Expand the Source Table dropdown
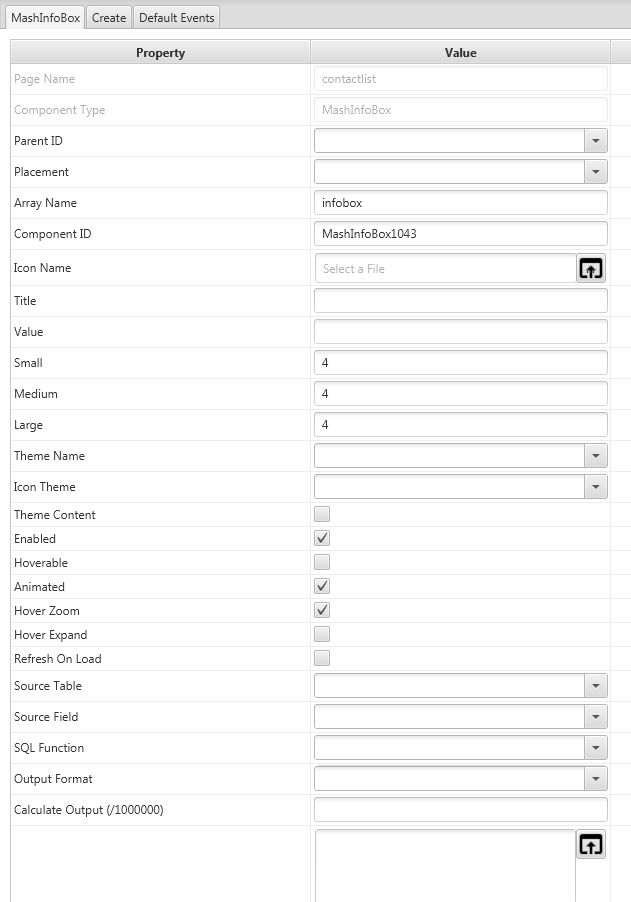The width and height of the screenshot is (631, 902). (596, 686)
